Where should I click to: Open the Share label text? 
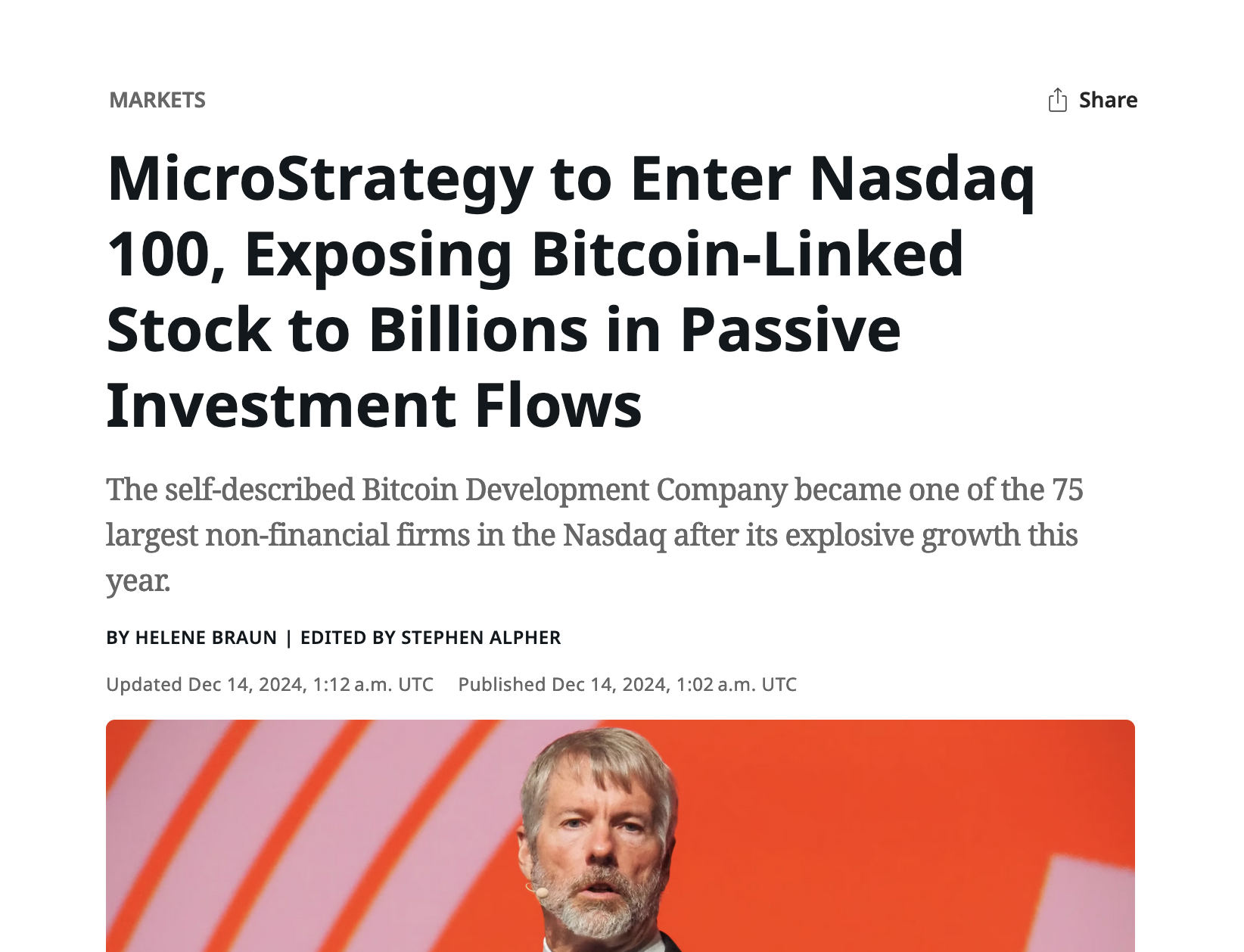pos(1108,100)
